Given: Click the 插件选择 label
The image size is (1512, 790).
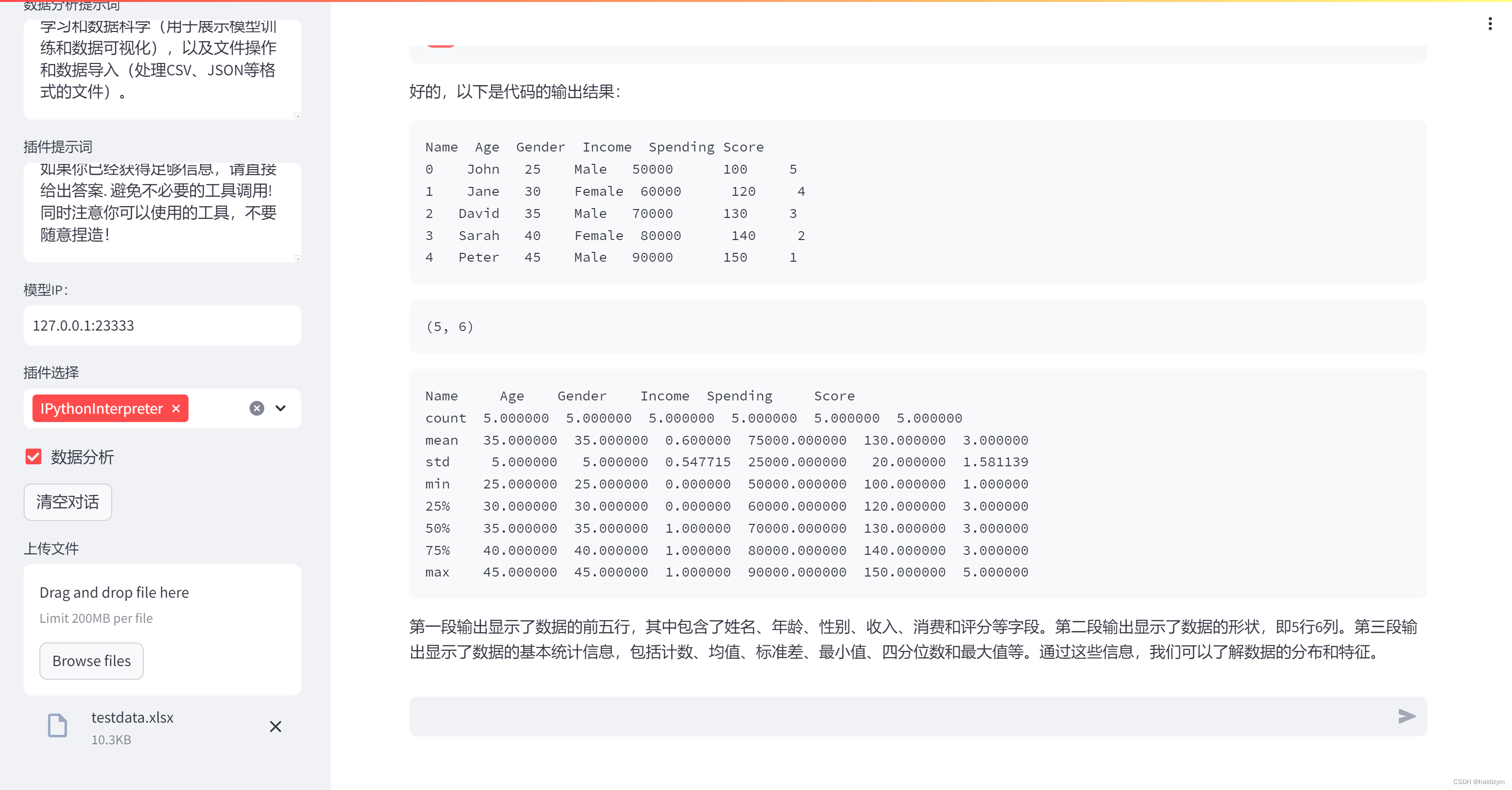Looking at the screenshot, I should click(51, 372).
